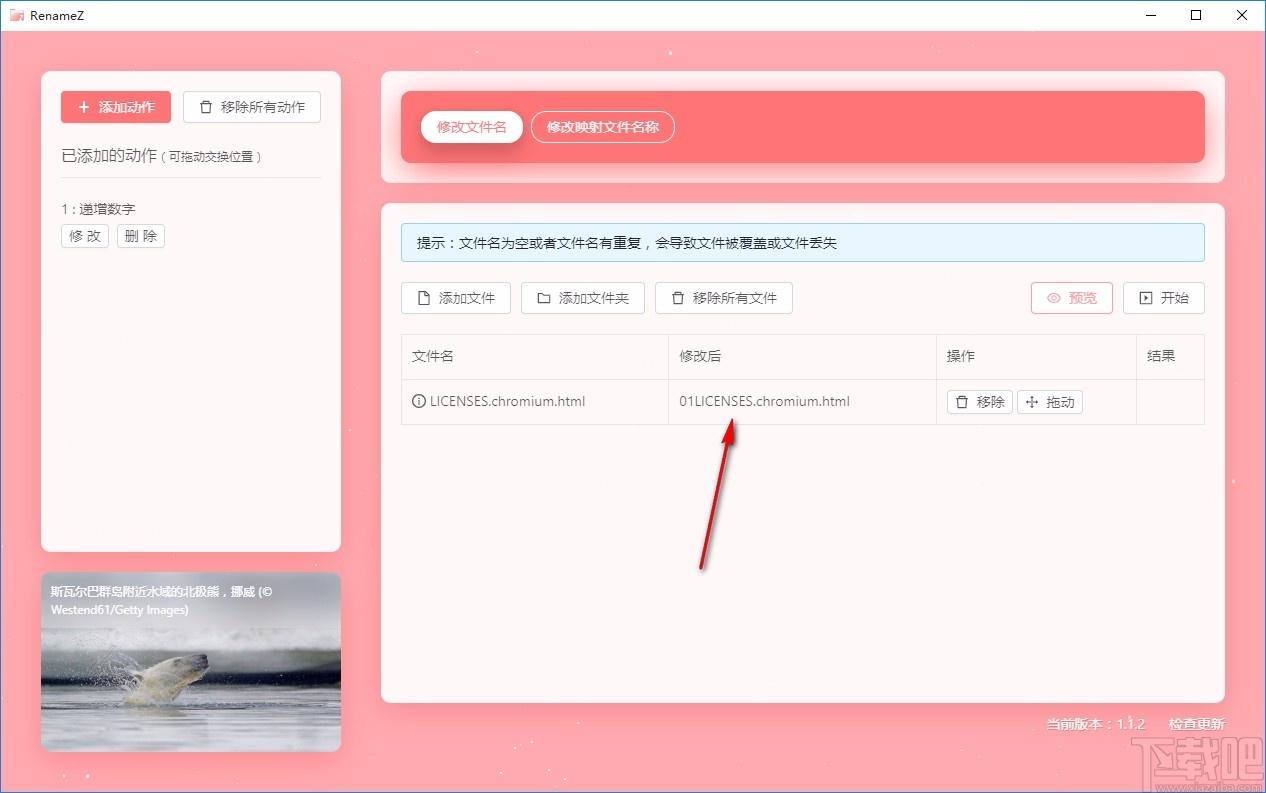Click the 修改后 column header
The width and height of the screenshot is (1266, 793).
(x=803, y=357)
